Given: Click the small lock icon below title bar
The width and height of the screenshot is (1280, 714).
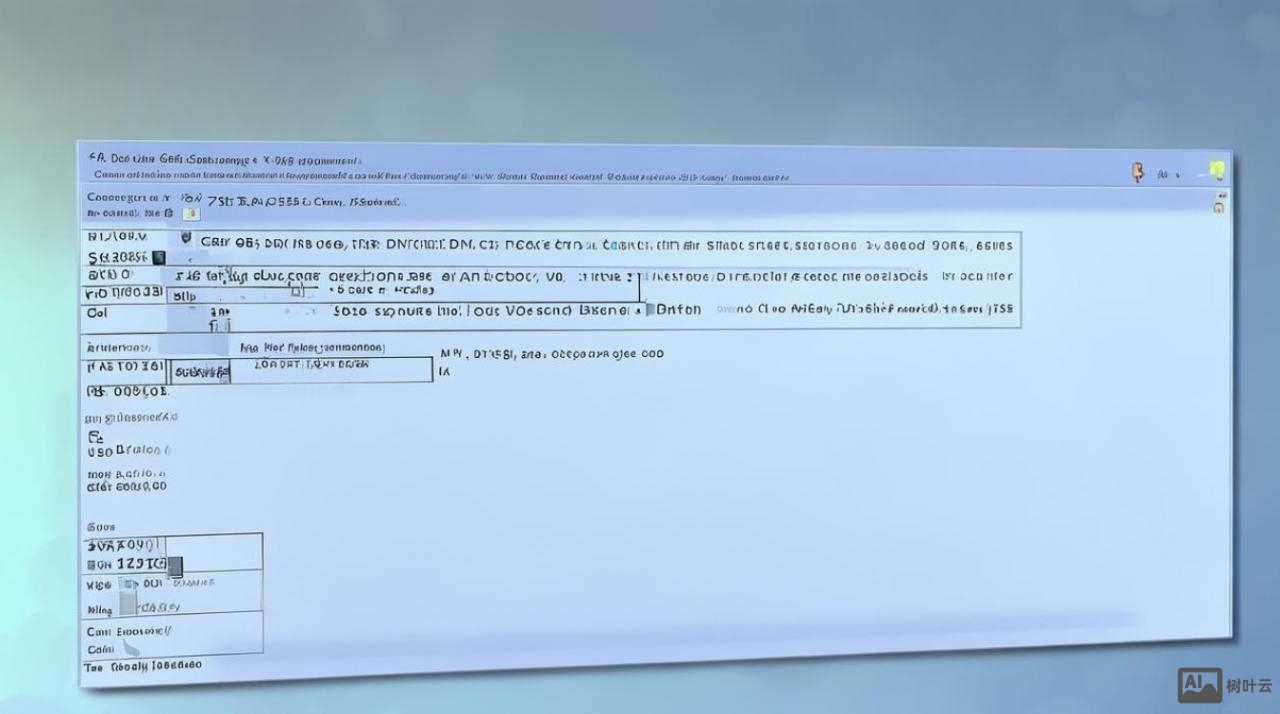Looking at the screenshot, I should point(1218,208).
